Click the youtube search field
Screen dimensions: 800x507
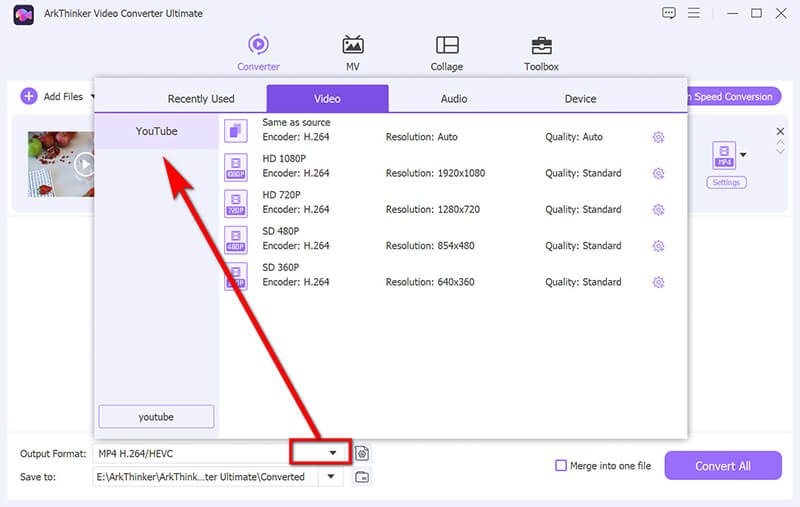[x=156, y=417]
